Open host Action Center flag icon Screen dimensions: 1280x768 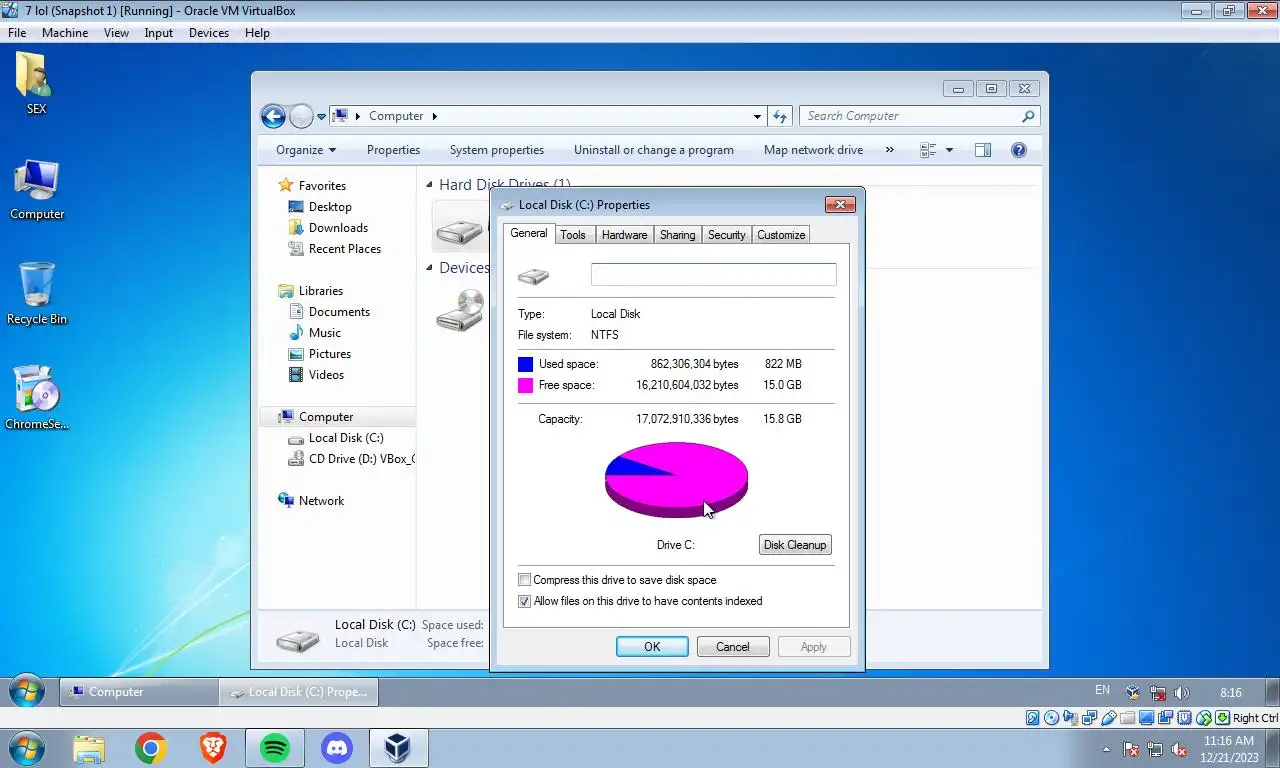coord(1131,749)
